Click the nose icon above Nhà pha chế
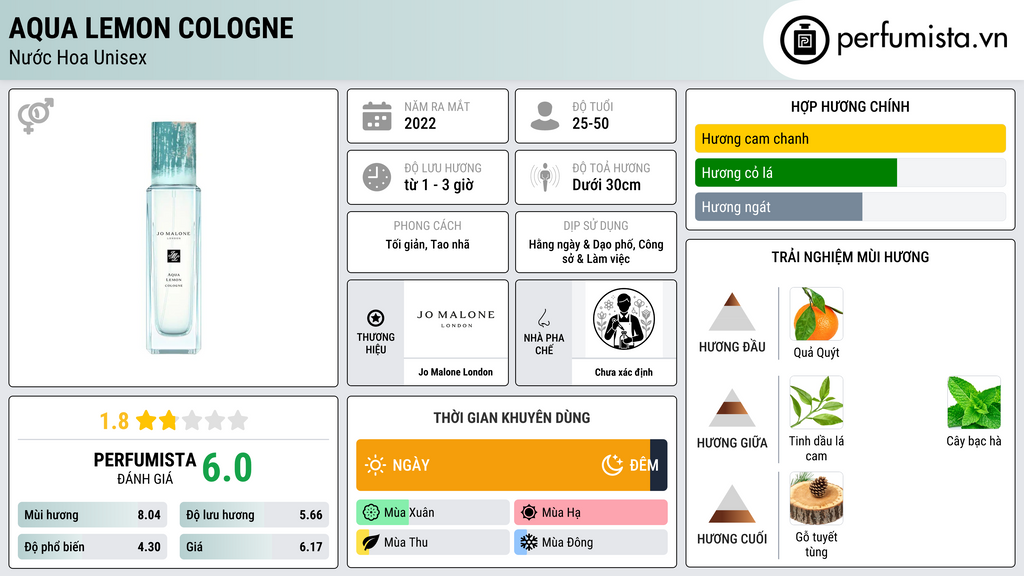This screenshot has width=1024, height=576. [x=543, y=319]
